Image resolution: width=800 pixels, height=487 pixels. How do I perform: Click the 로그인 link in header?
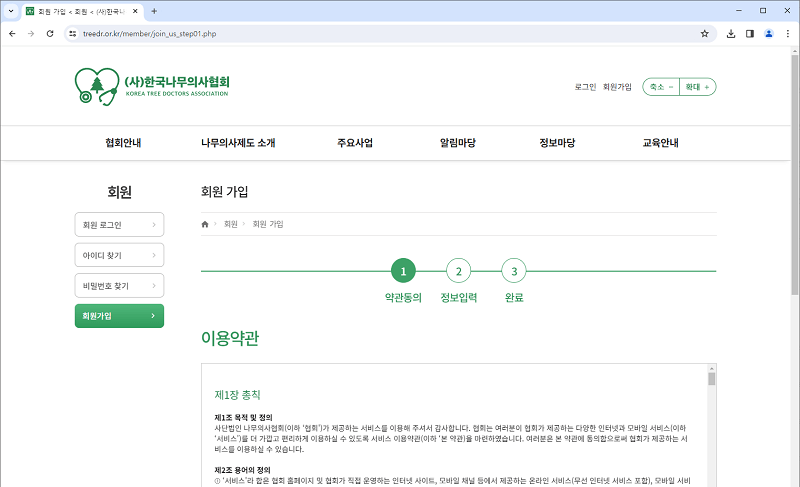click(x=585, y=87)
